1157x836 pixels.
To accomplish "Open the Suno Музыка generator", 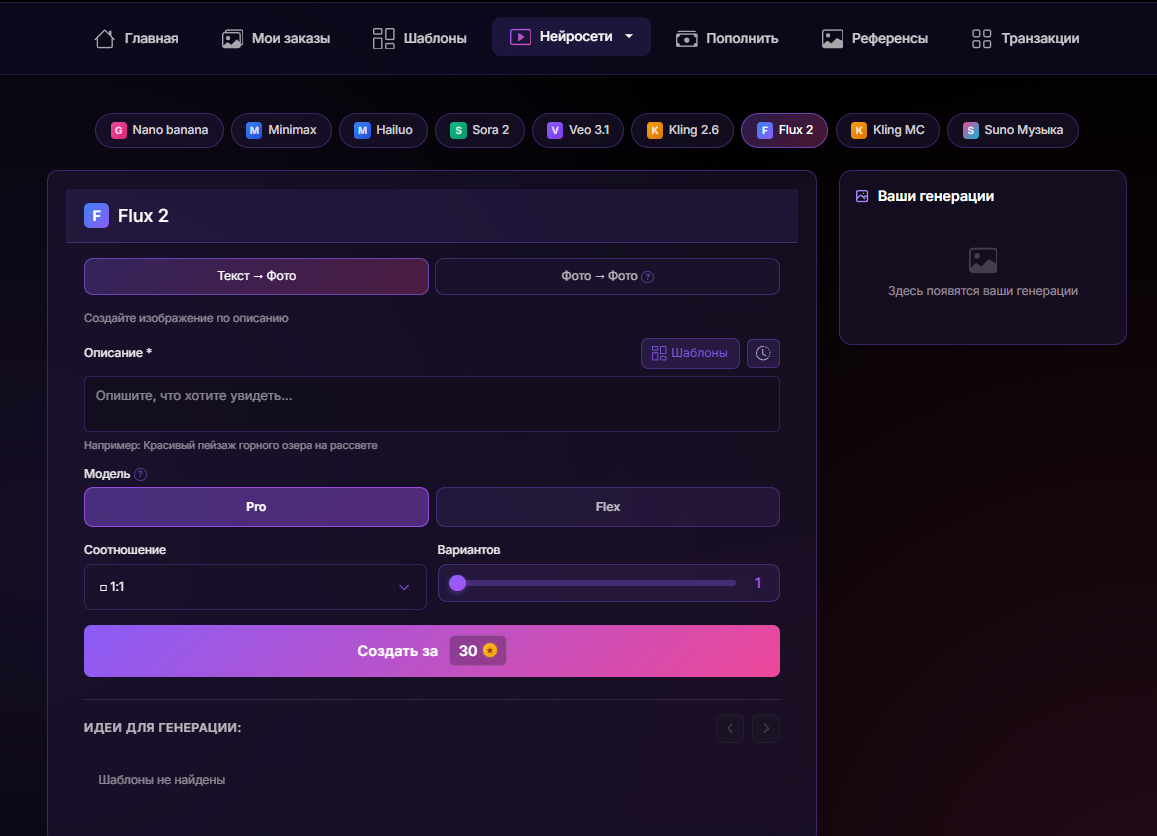I will click(x=1012, y=131).
